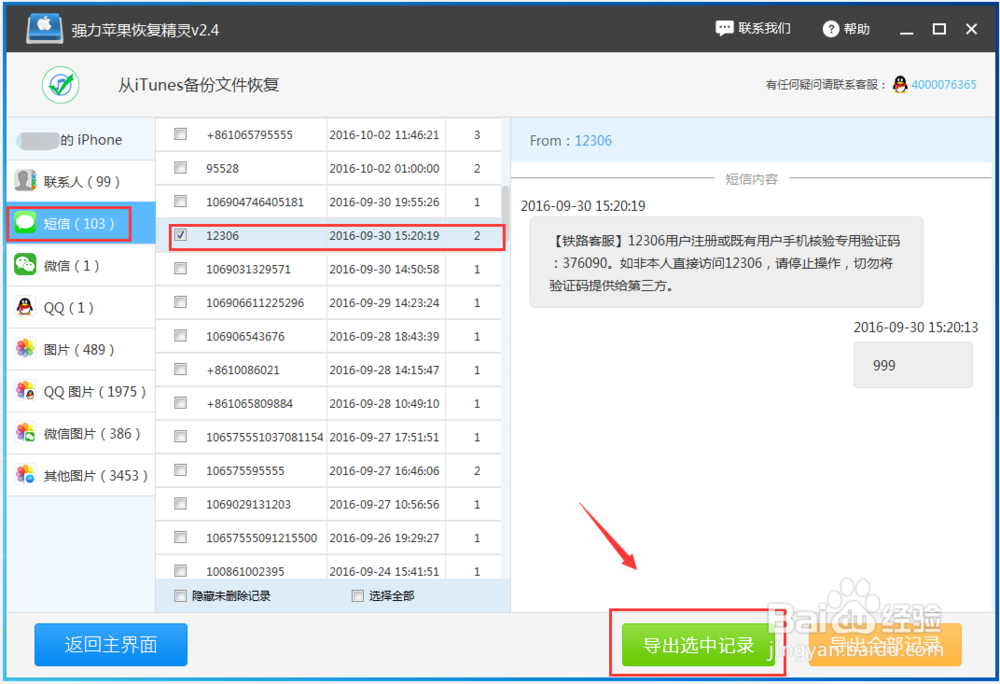Select the 短信（103）SMS message icon

click(x=25, y=223)
